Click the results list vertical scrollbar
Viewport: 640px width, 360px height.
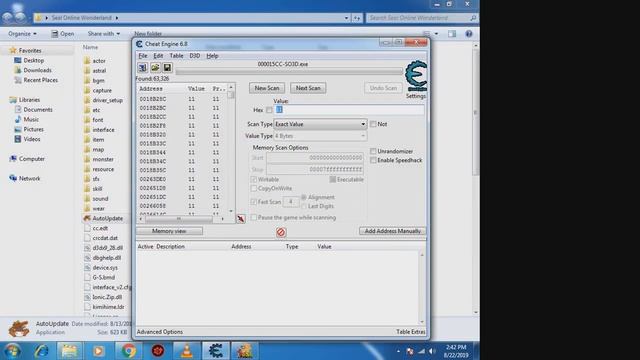[231, 149]
